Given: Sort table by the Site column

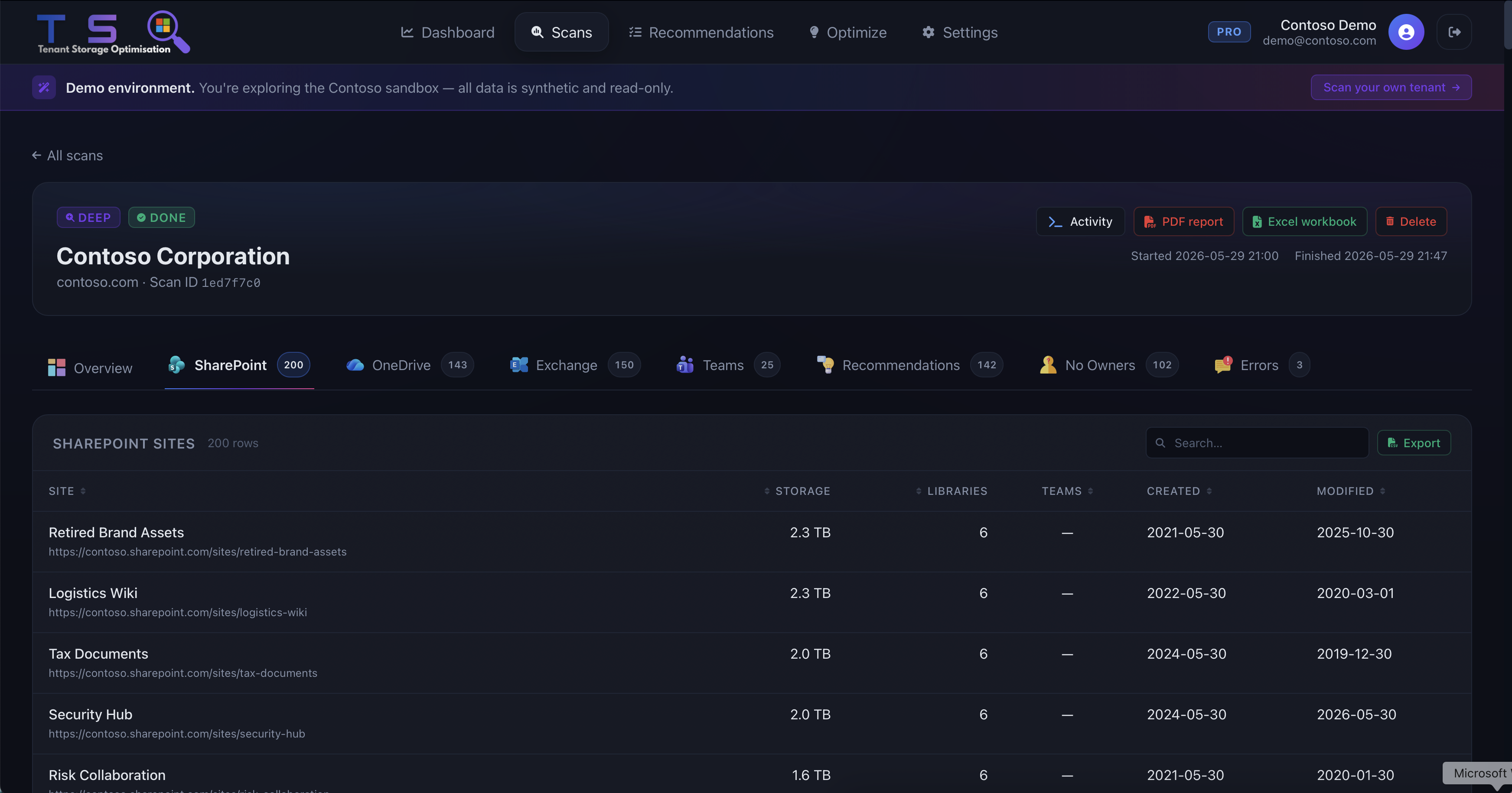Looking at the screenshot, I should coord(67,491).
